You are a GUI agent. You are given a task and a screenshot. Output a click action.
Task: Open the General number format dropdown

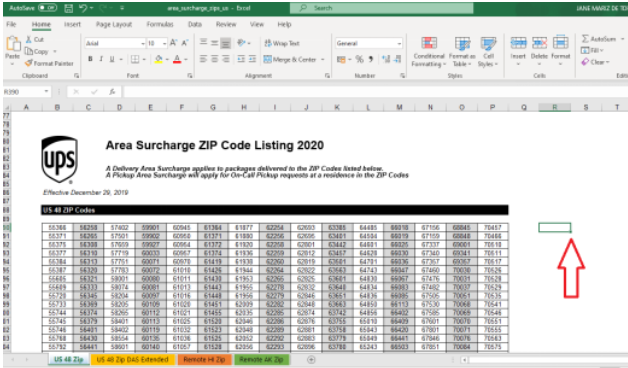point(399,43)
